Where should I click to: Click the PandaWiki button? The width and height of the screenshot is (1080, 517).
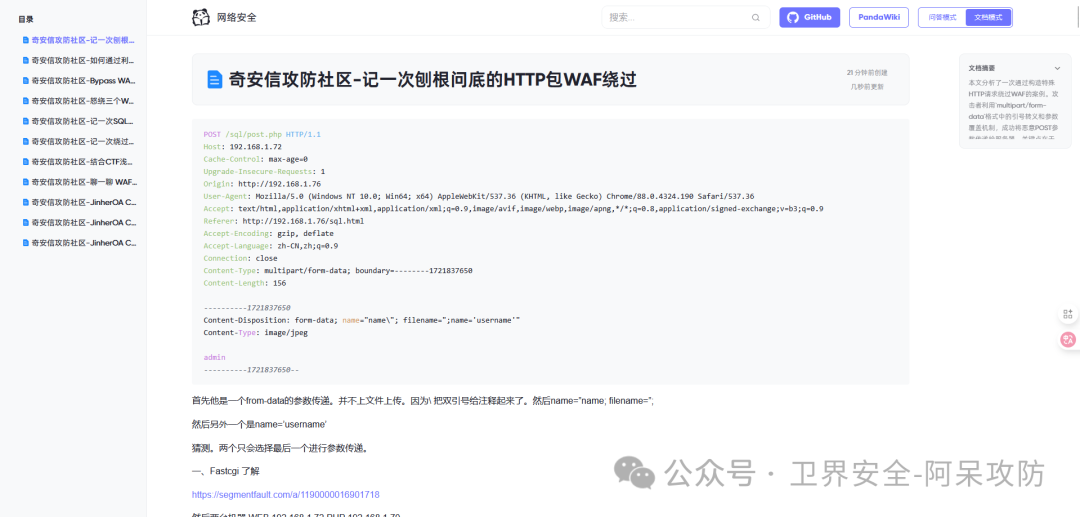(x=878, y=17)
